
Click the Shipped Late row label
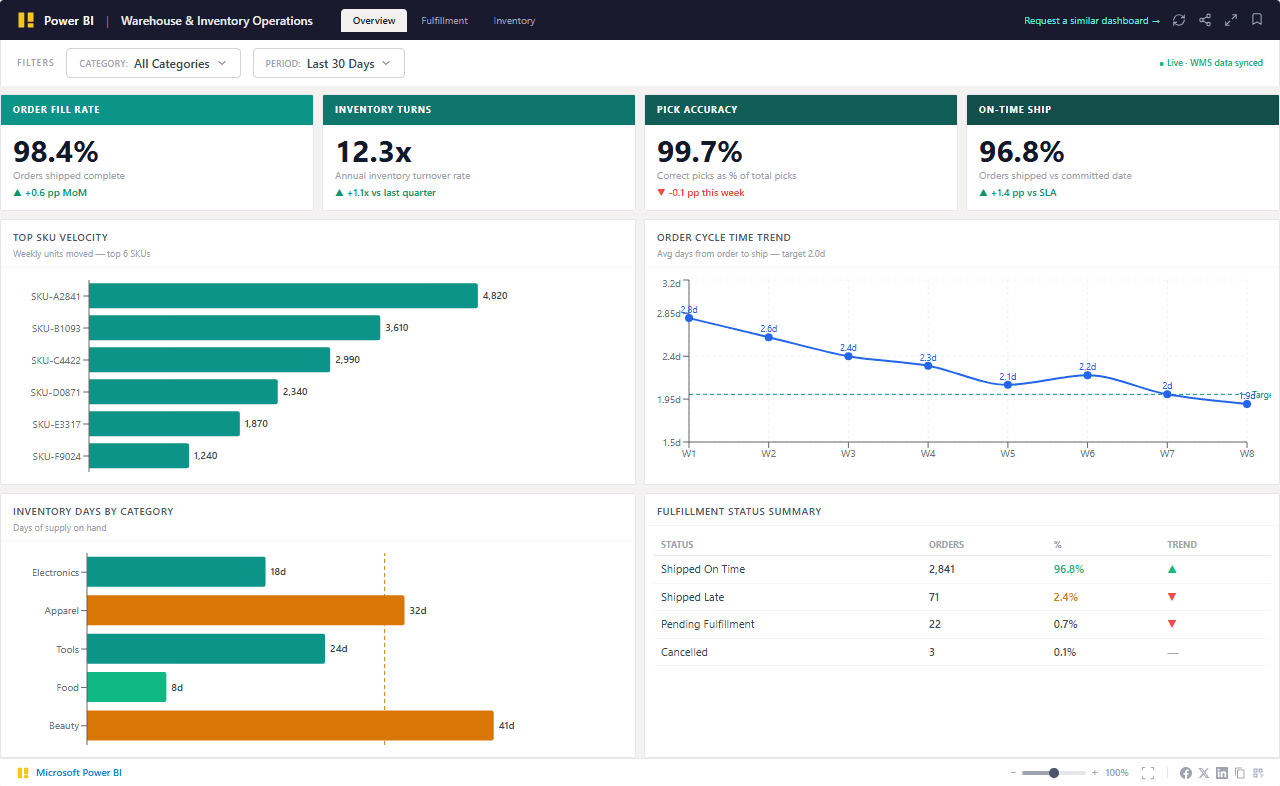(693, 597)
